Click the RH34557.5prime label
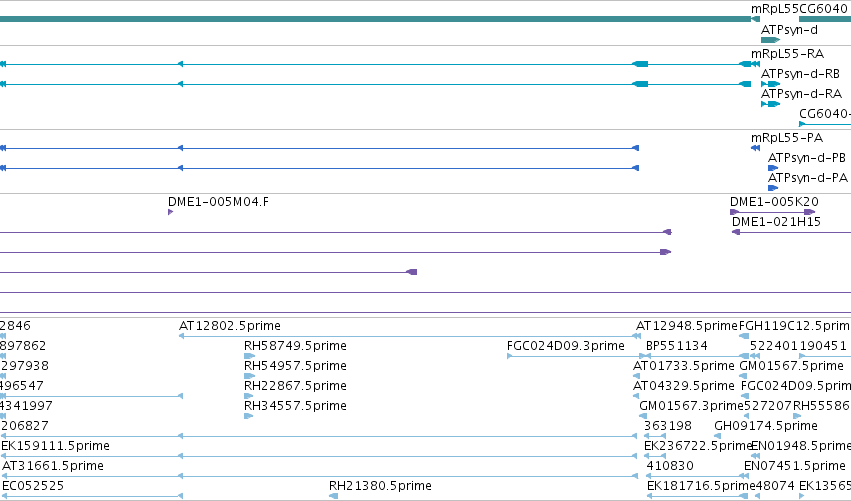 click(x=295, y=406)
